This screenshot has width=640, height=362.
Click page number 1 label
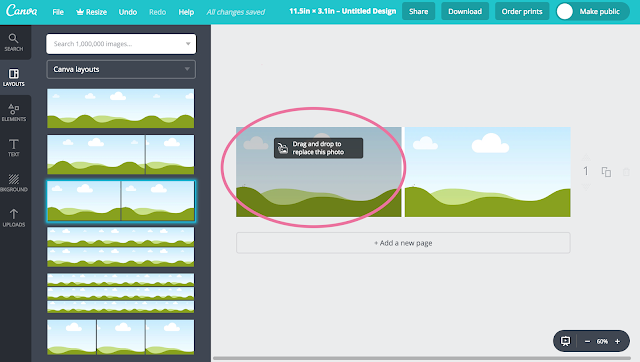point(586,171)
